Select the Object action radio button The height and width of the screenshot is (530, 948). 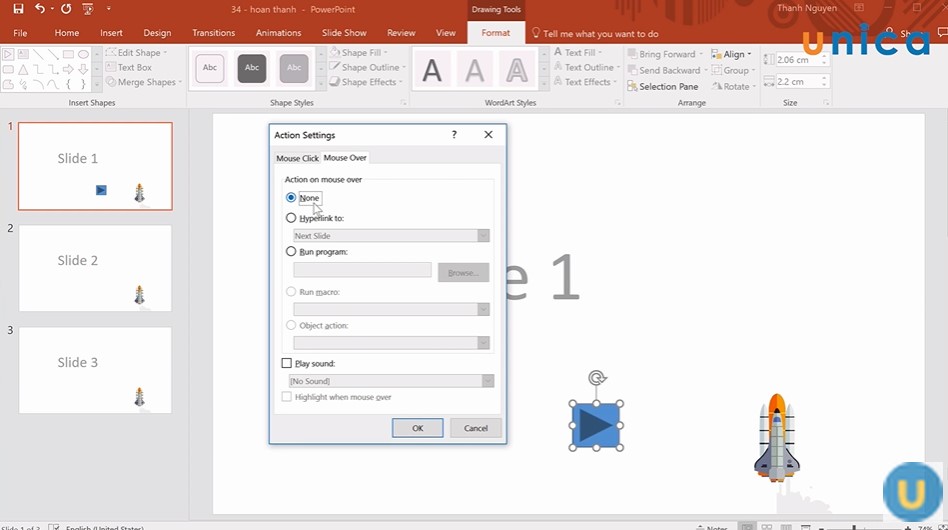(x=291, y=325)
